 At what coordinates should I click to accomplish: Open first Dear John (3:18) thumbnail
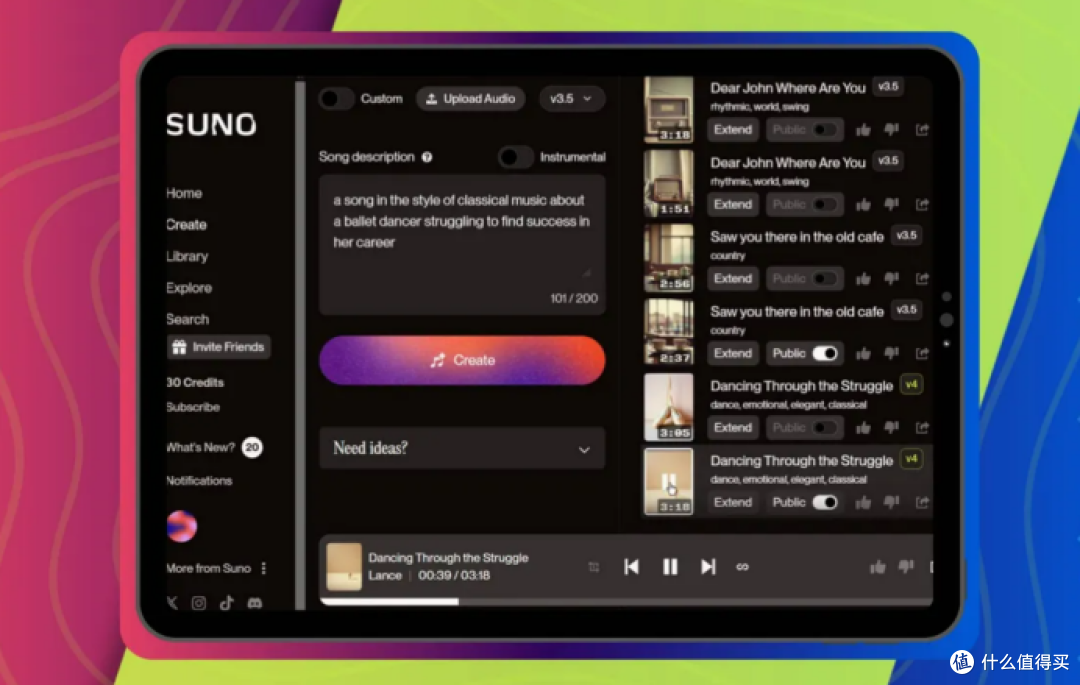pyautogui.click(x=669, y=109)
